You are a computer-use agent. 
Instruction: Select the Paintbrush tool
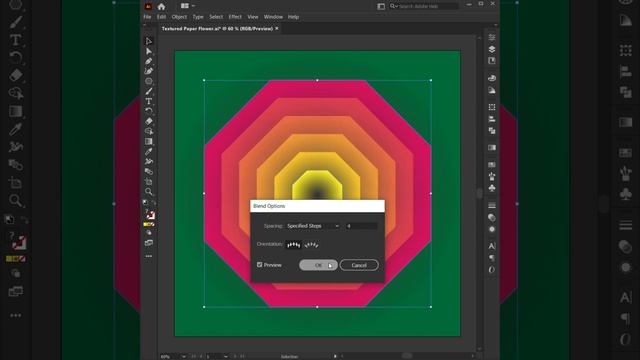[149, 91]
